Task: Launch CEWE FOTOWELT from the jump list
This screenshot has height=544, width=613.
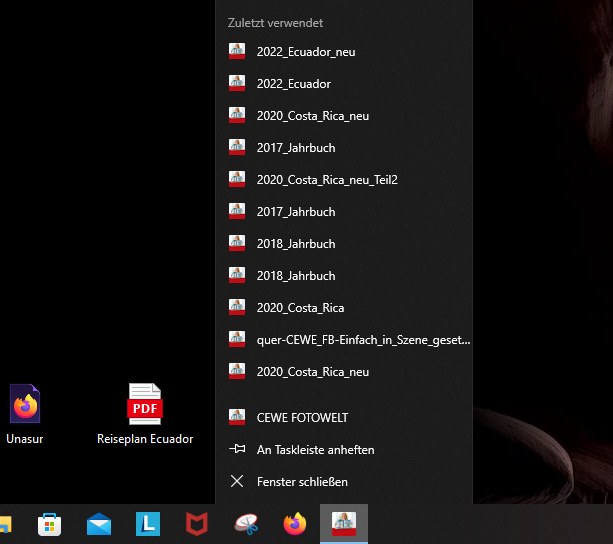Action: [302, 418]
